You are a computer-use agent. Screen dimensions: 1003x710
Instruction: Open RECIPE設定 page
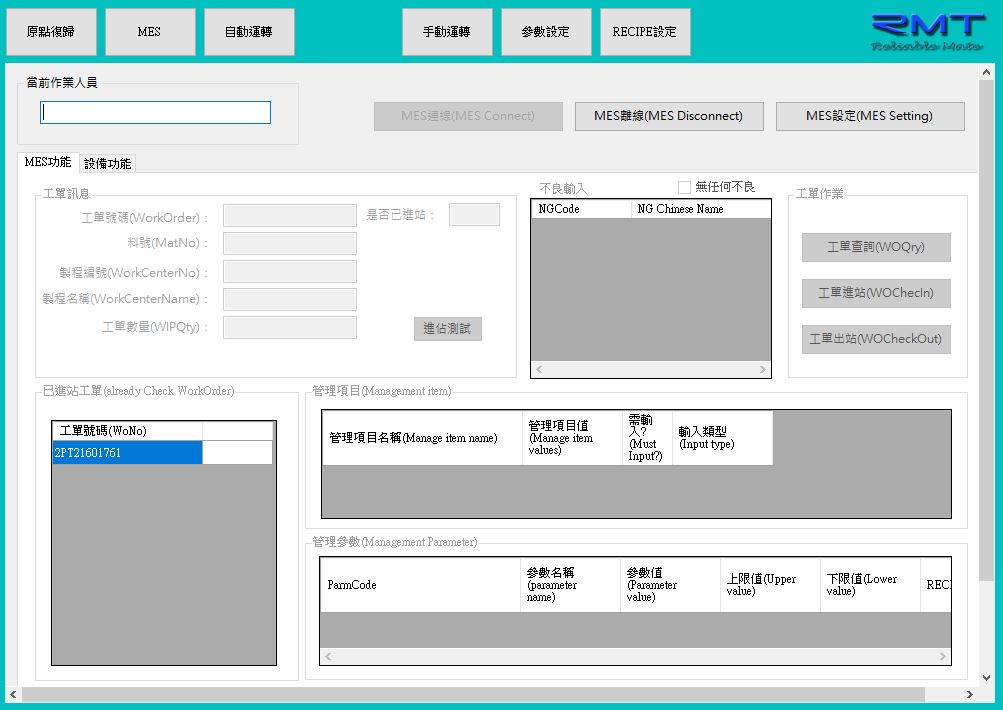[645, 32]
